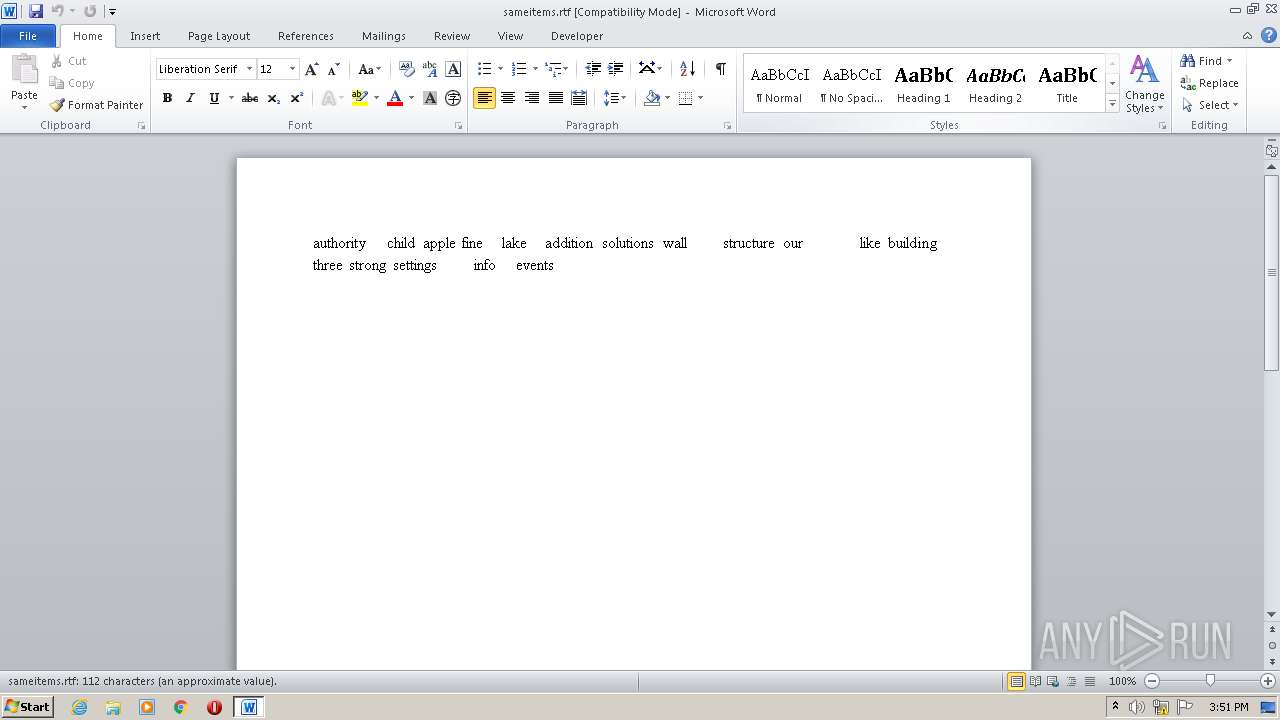Click the Decrease Indent icon
This screenshot has width=1280, height=720.
coord(593,69)
